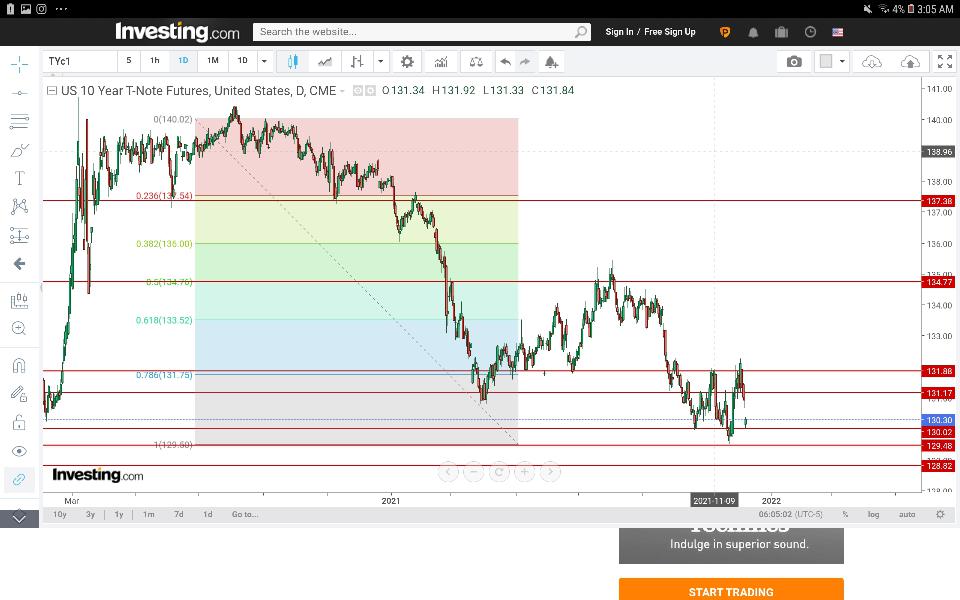Click the Free Sign Up link
The height and width of the screenshot is (600, 960).
(670, 32)
